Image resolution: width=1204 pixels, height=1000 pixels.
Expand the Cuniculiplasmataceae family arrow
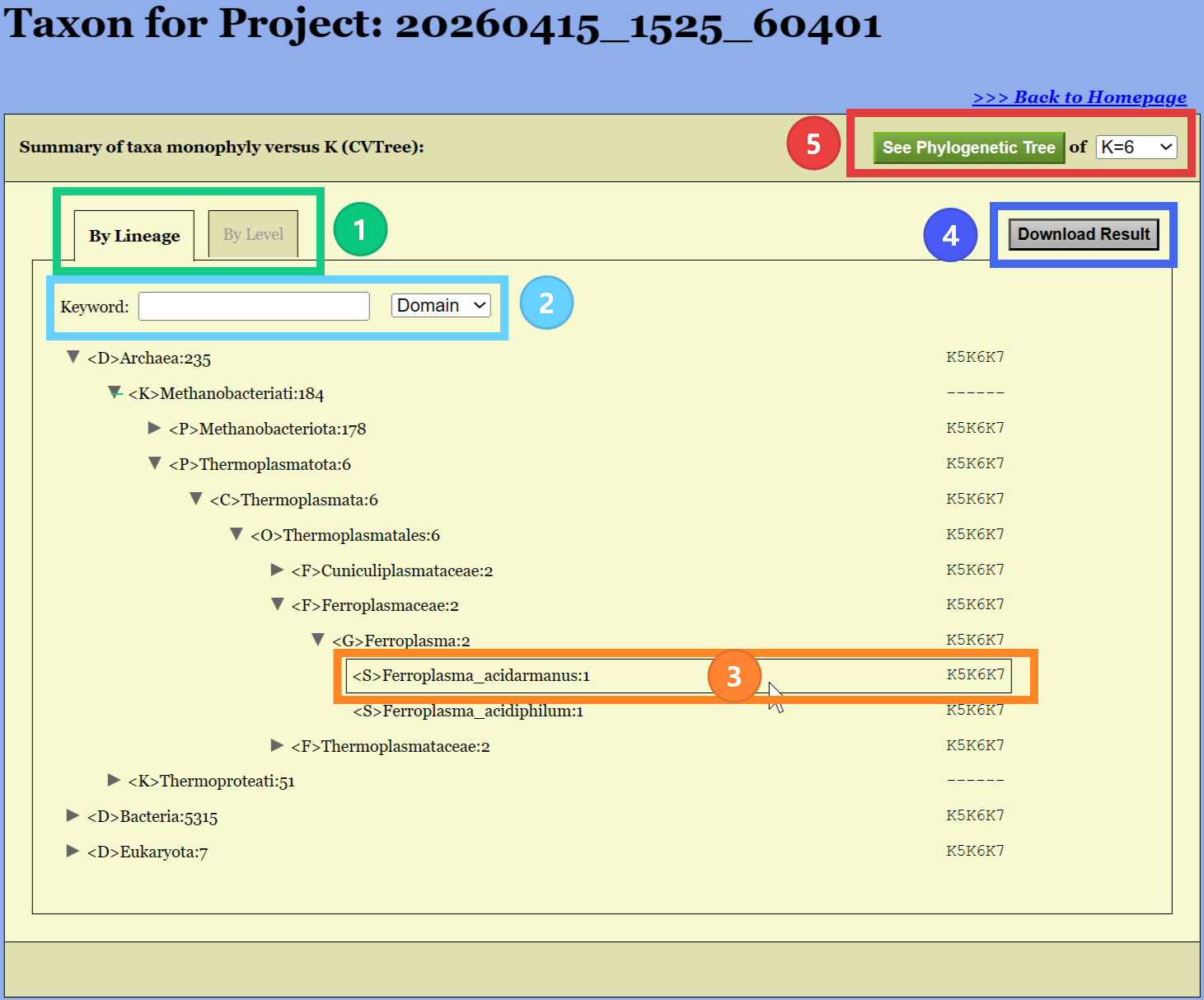coord(277,570)
